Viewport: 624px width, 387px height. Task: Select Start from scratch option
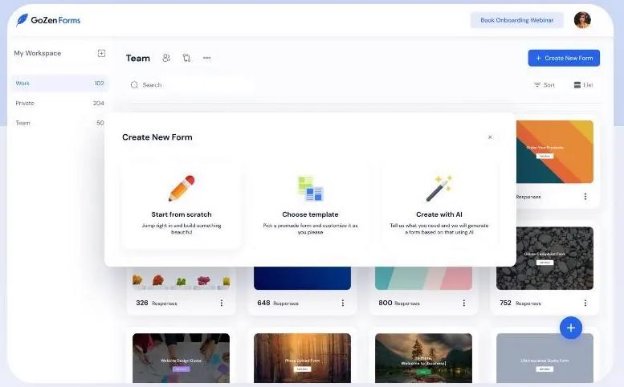tap(181, 205)
